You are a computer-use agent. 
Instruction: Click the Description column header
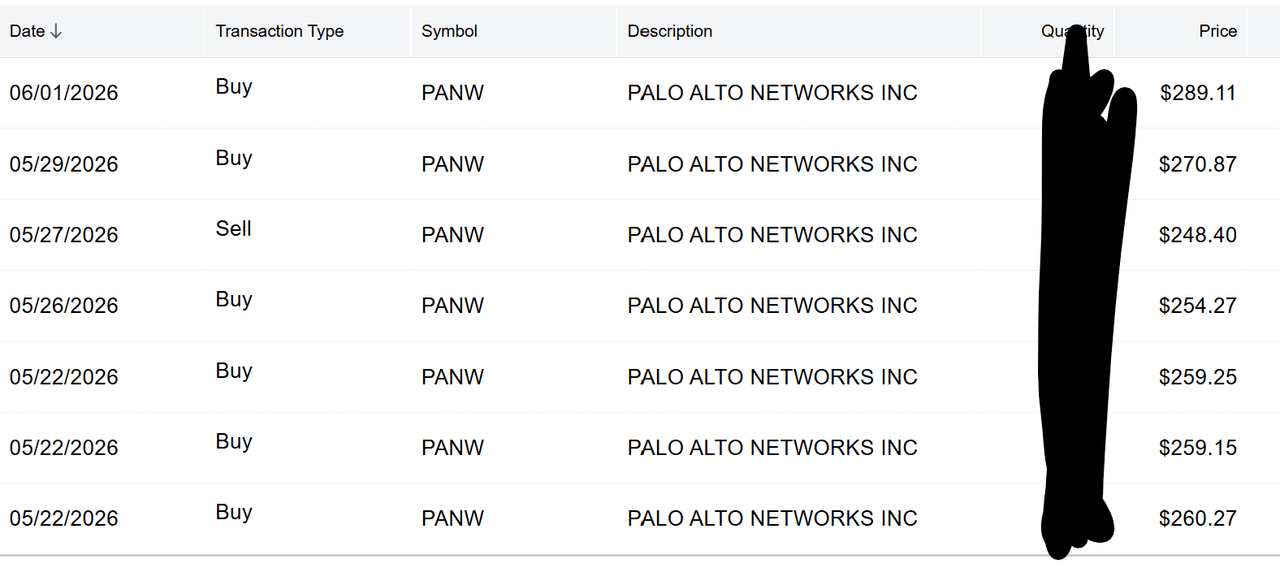coord(670,31)
